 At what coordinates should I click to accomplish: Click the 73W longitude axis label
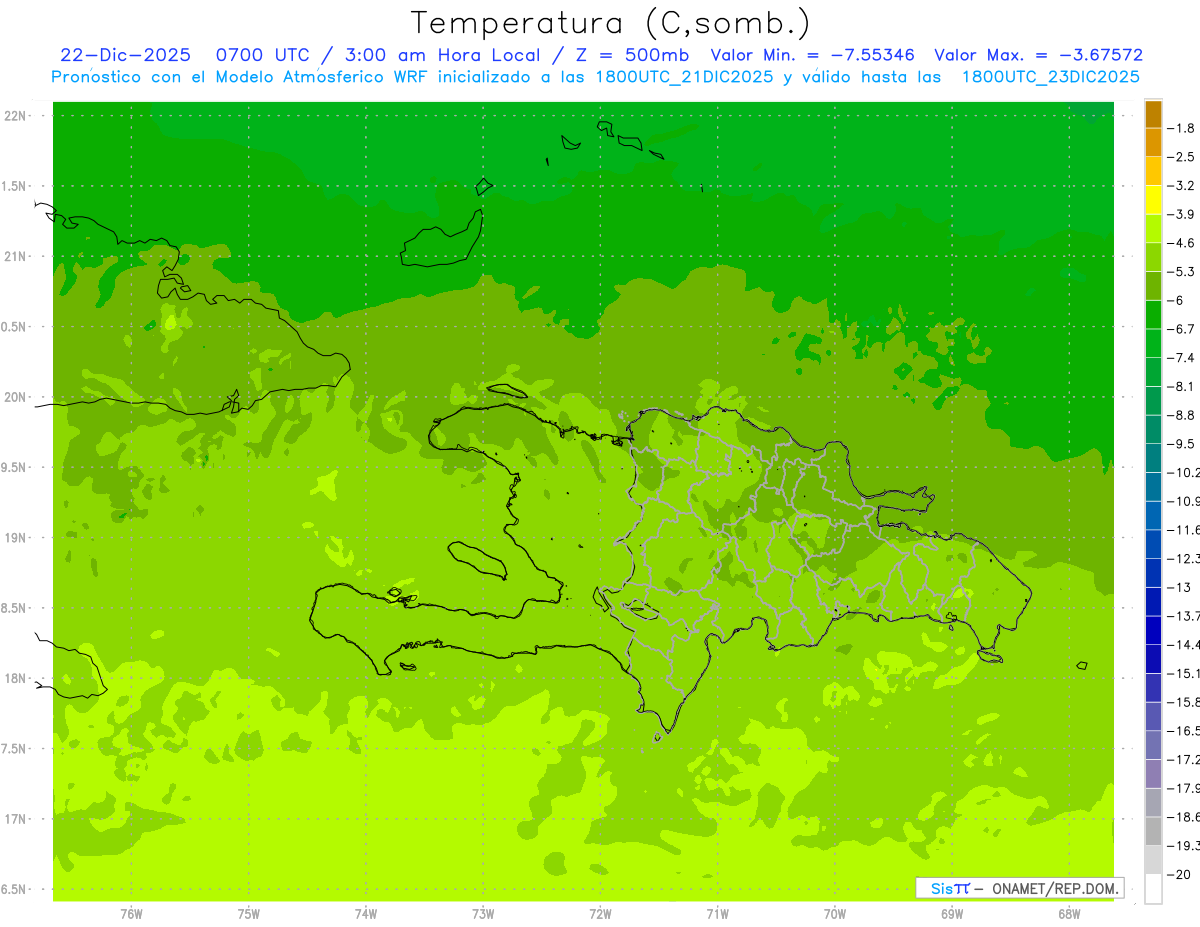tap(483, 914)
